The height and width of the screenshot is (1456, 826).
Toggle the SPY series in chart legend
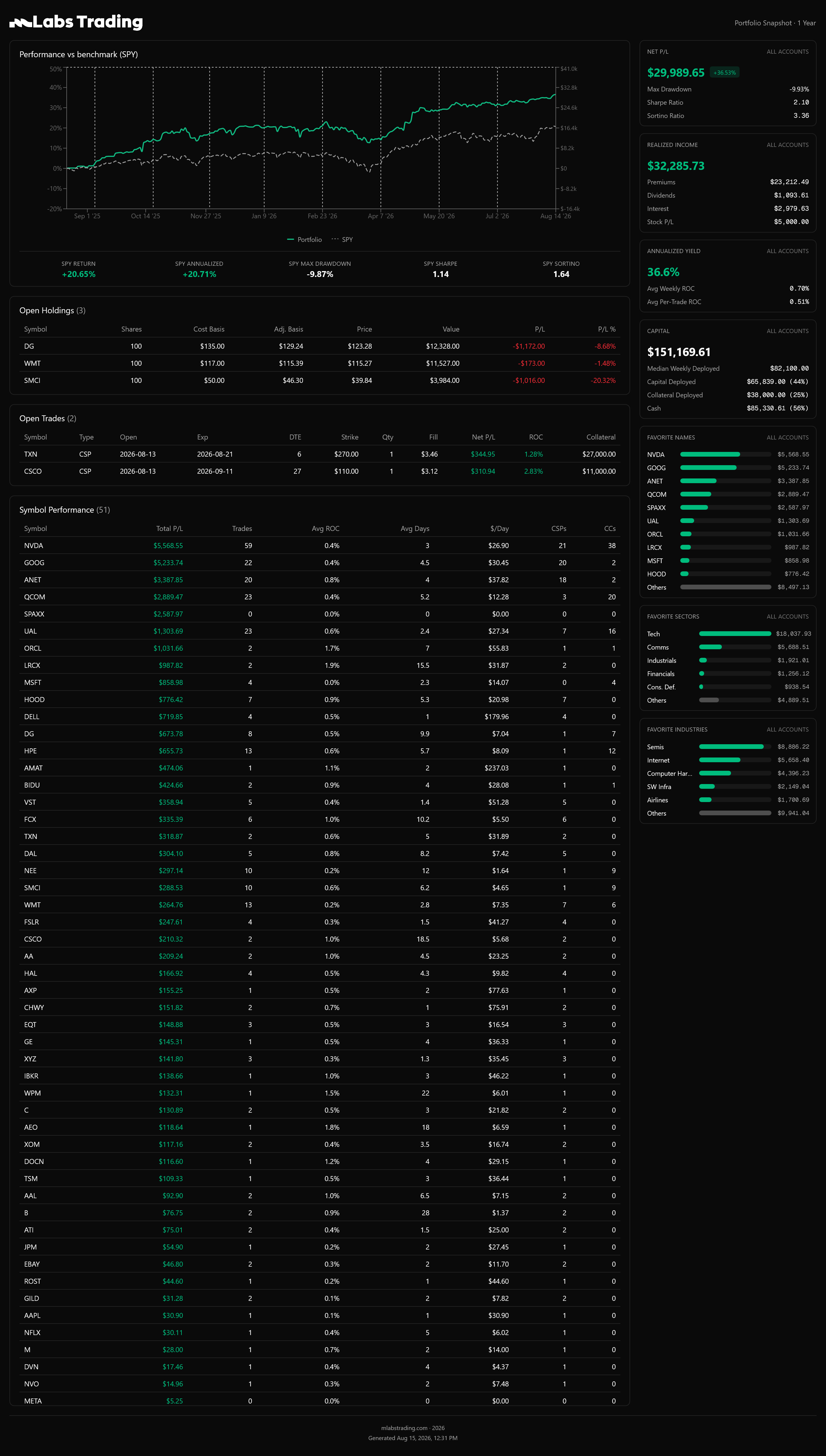pyautogui.click(x=342, y=239)
